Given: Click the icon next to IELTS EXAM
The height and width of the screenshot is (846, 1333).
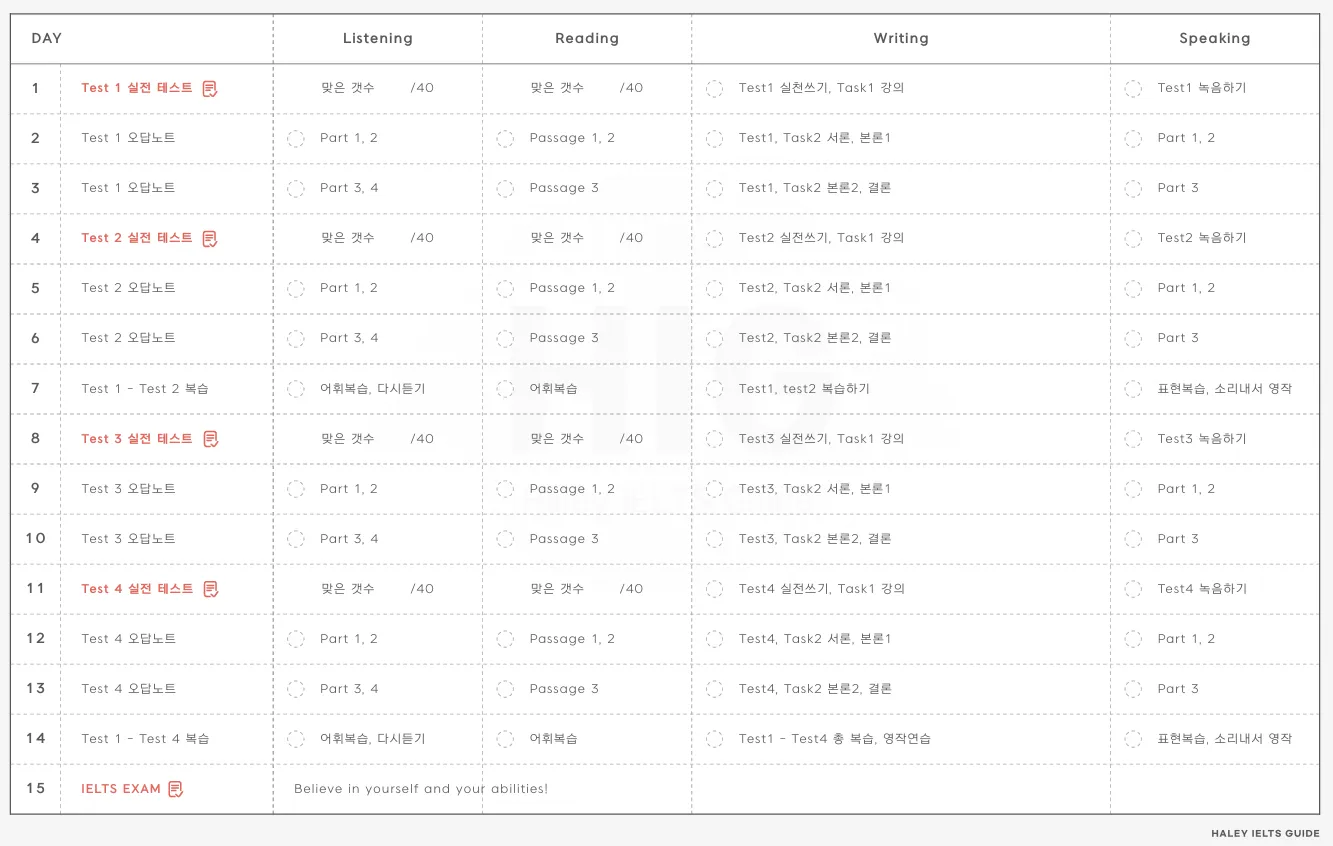Looking at the screenshot, I should pyautogui.click(x=176, y=789).
